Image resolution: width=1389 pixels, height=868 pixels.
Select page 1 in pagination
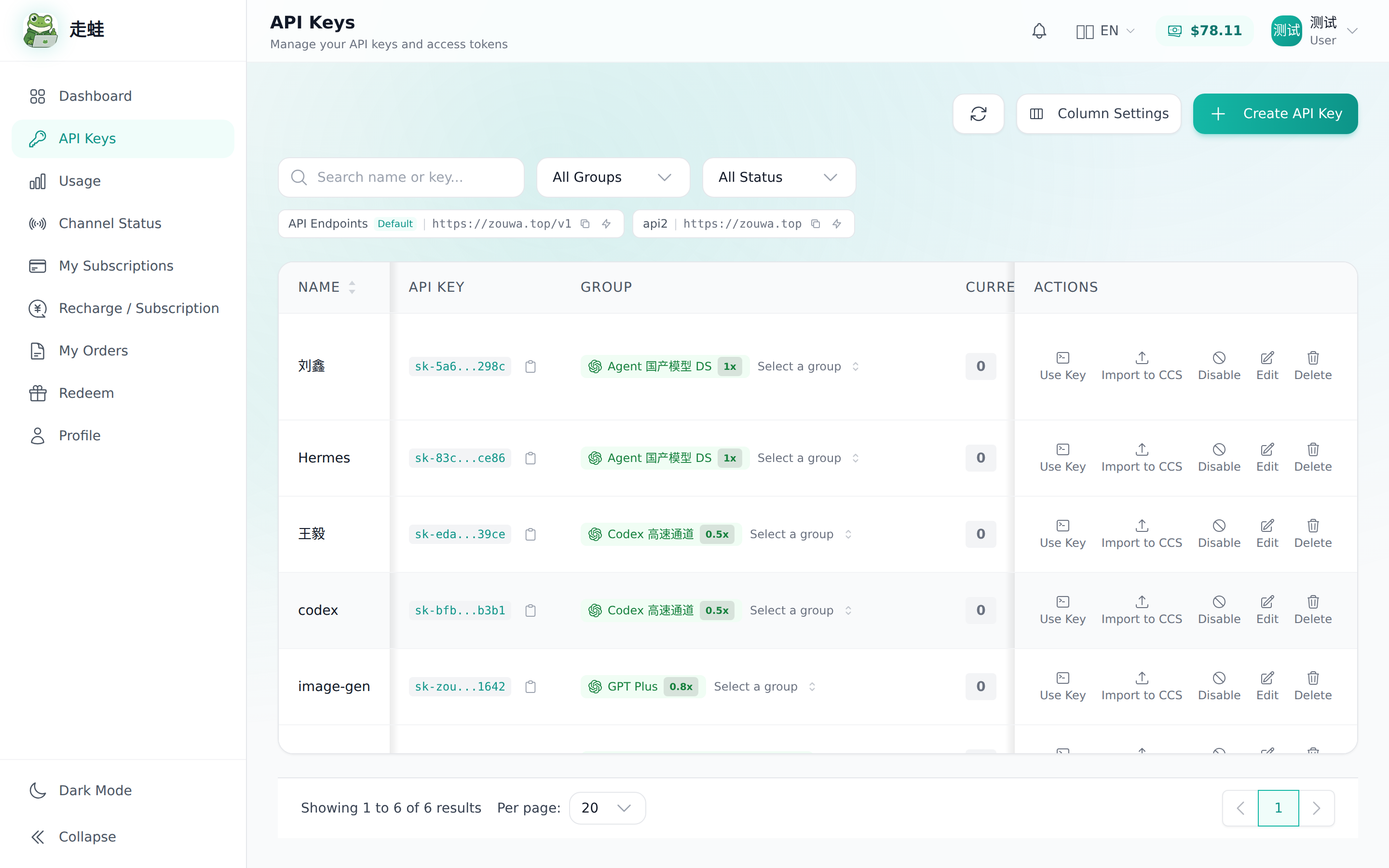point(1278,808)
